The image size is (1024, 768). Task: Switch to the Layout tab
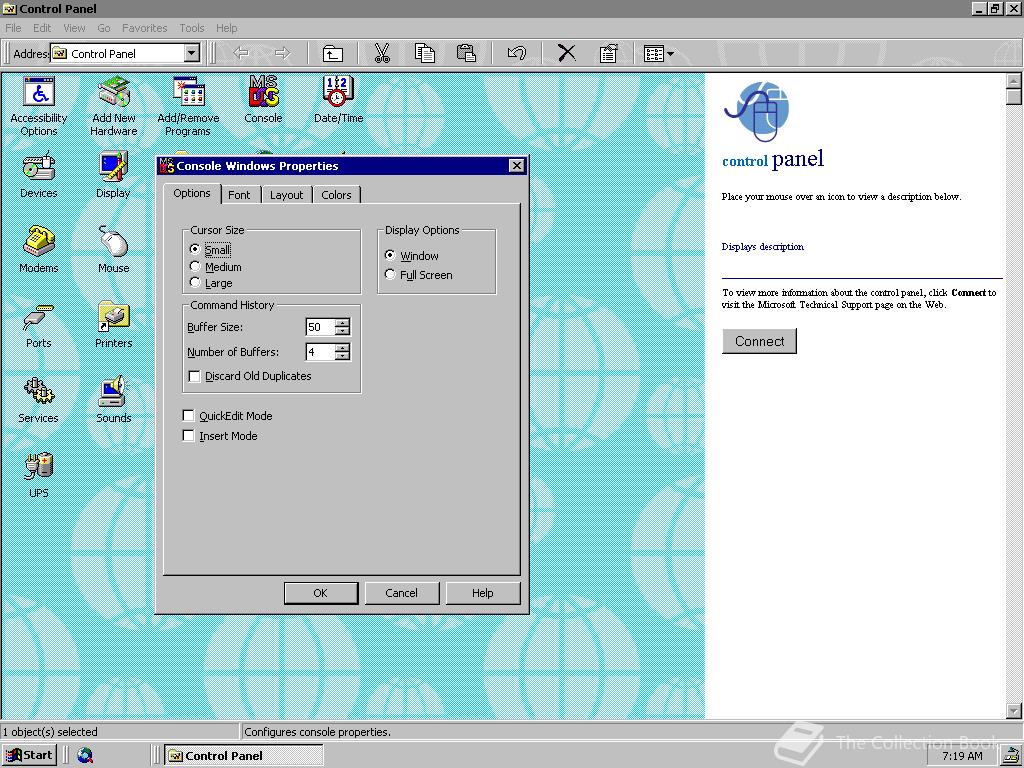[x=287, y=195]
